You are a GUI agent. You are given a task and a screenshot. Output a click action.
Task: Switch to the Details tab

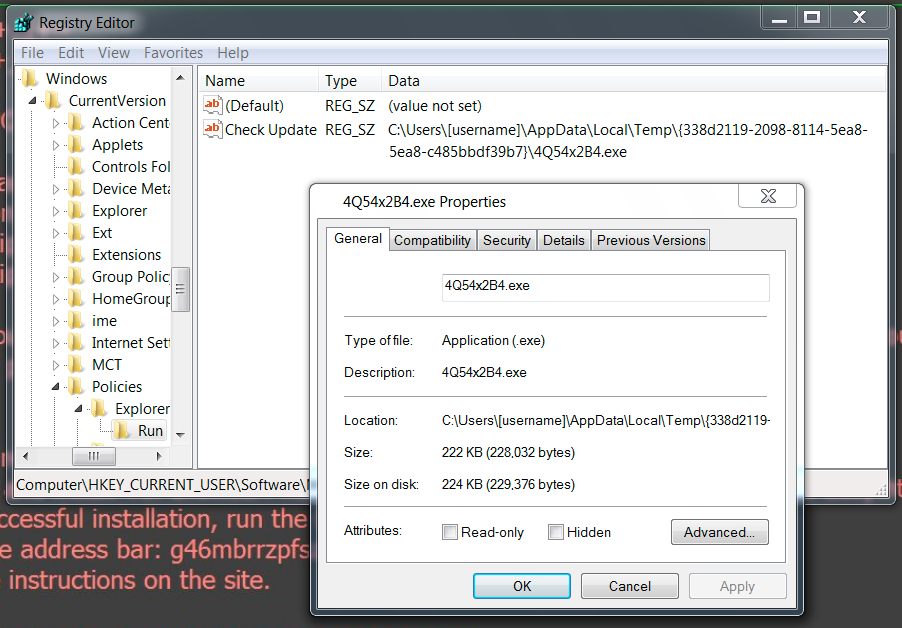pyautogui.click(x=564, y=240)
